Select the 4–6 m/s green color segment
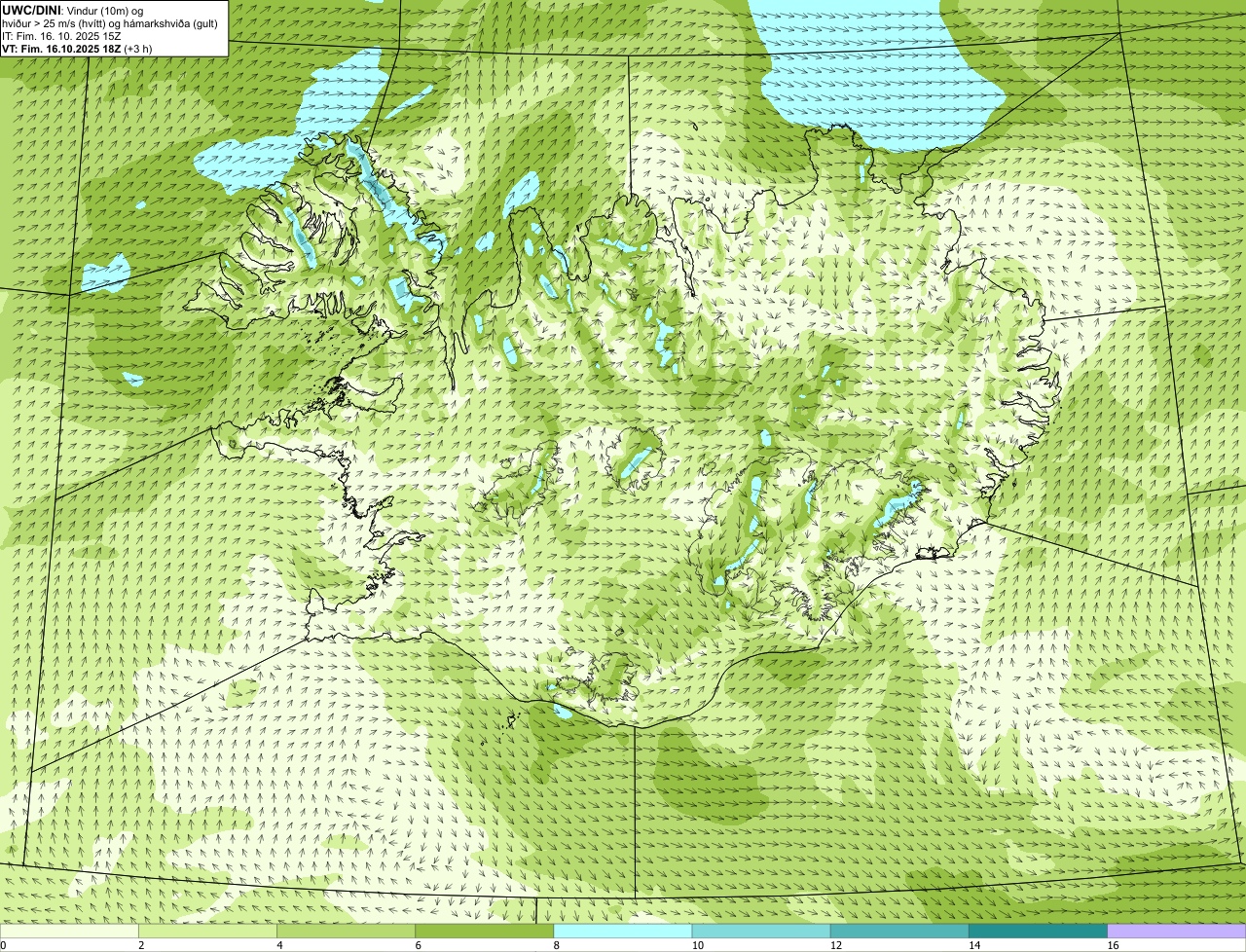The image size is (1246, 952). 347,932
